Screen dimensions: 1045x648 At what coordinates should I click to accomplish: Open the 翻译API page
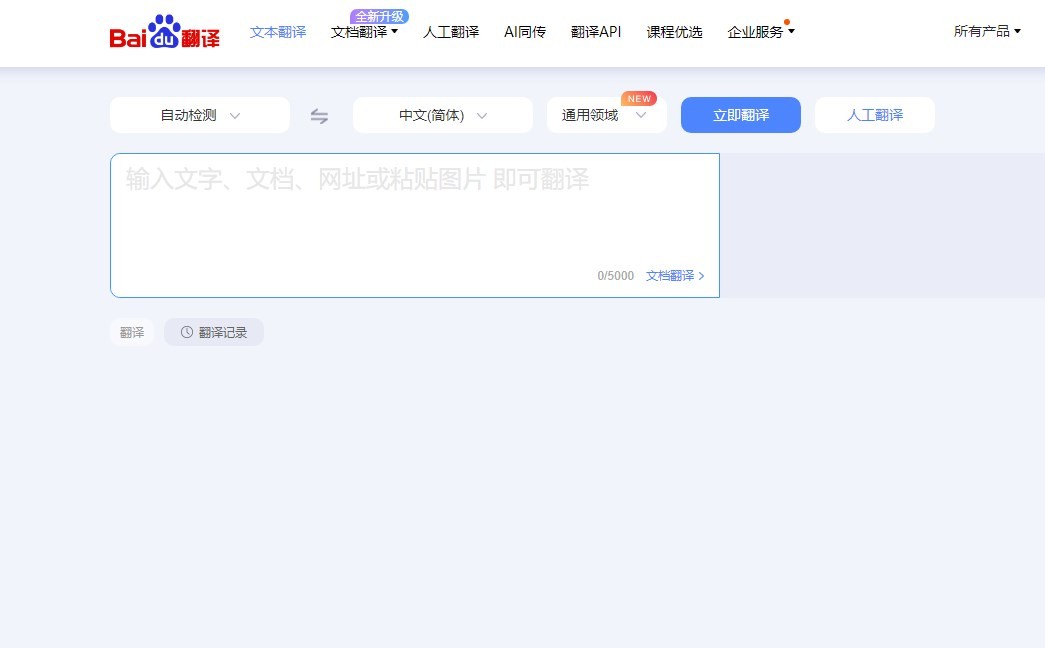click(596, 31)
